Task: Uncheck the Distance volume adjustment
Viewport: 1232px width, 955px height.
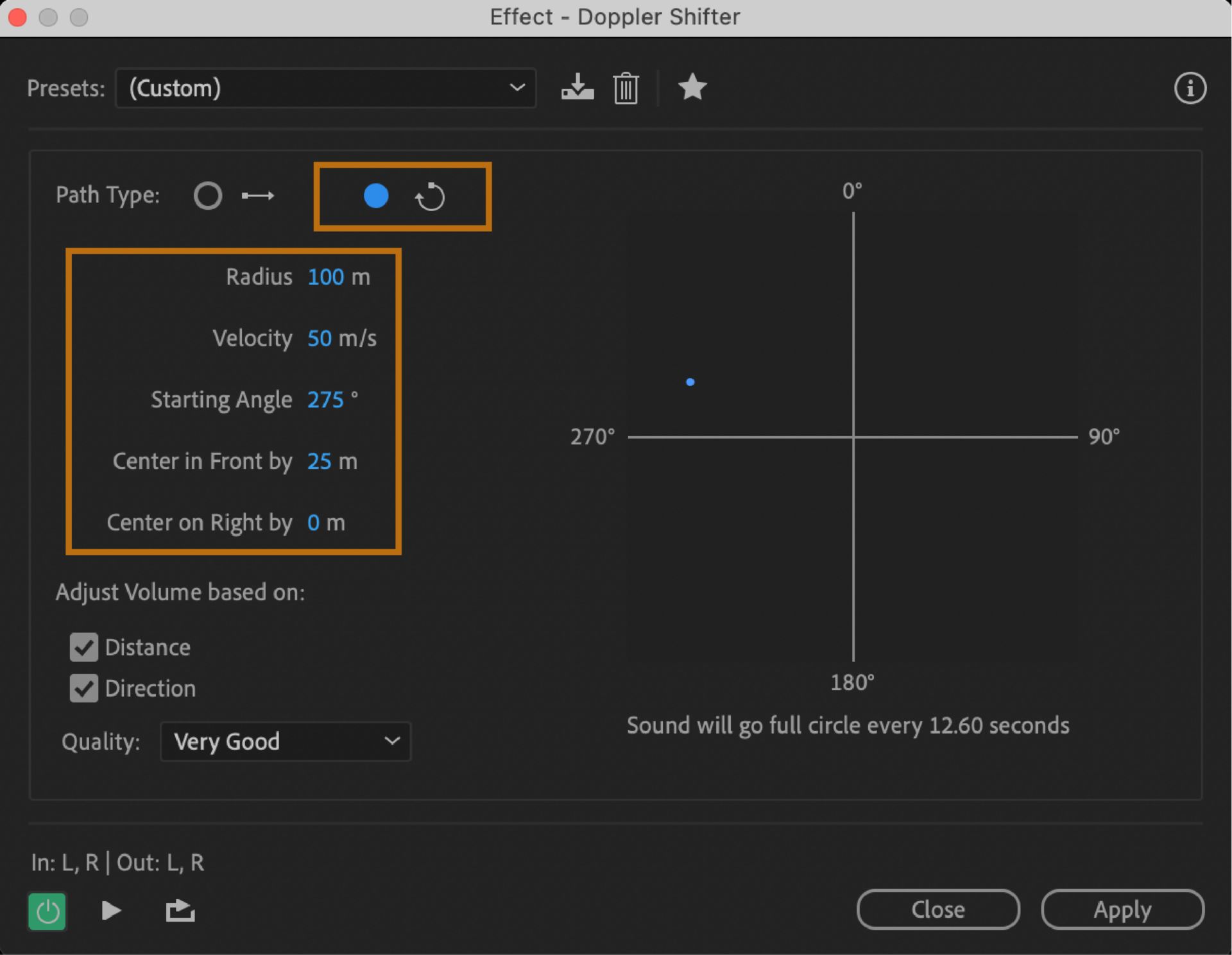Action: [x=83, y=647]
